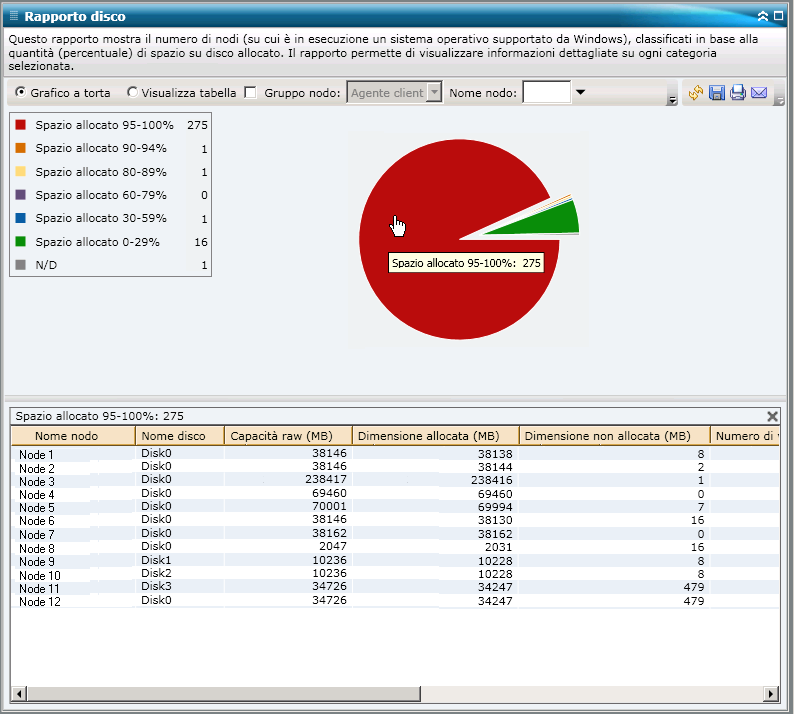796x714 pixels.
Task: Open the Agente client dropdown
Action: tap(433, 93)
